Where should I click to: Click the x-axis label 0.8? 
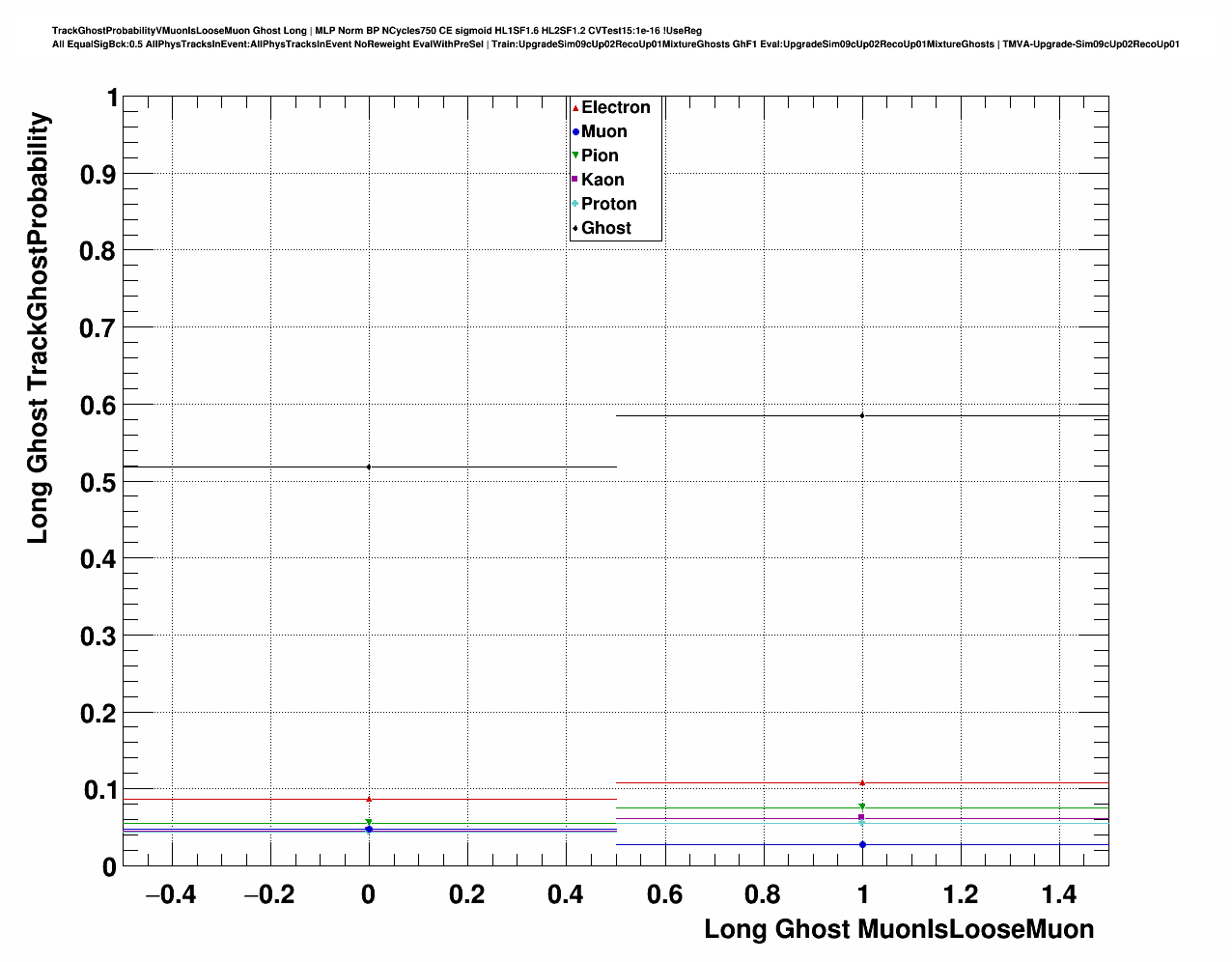click(x=763, y=895)
